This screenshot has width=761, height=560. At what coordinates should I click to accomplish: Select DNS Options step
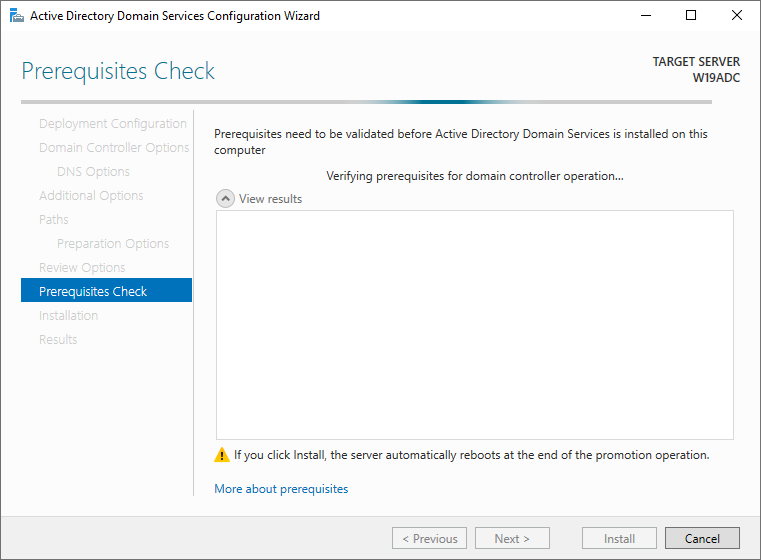point(93,172)
